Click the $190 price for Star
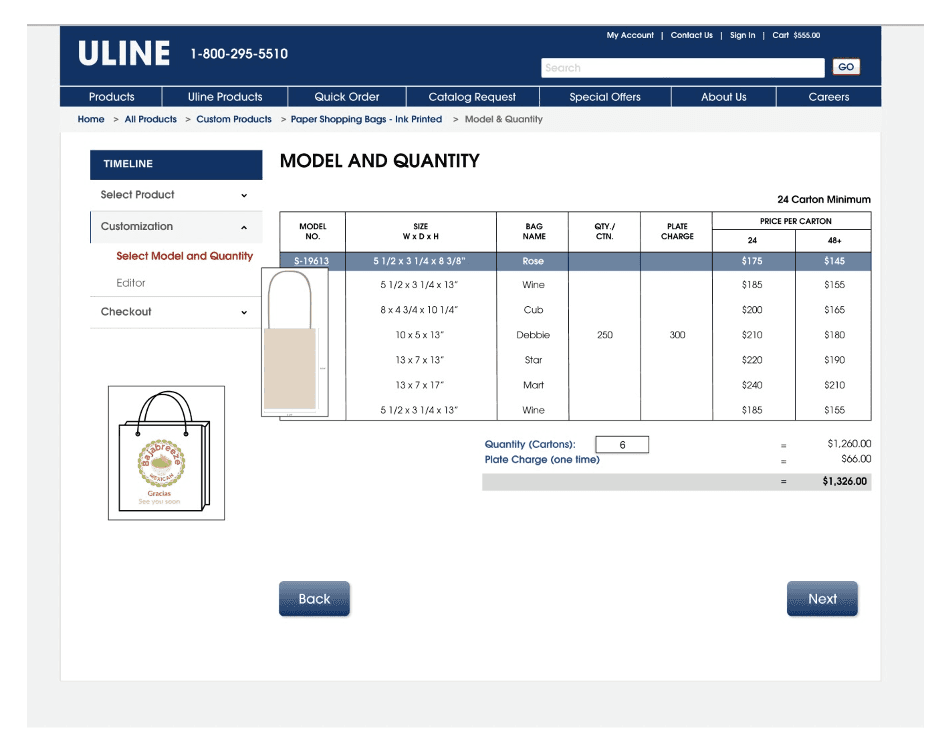This screenshot has height=750, width=952. tap(834, 360)
